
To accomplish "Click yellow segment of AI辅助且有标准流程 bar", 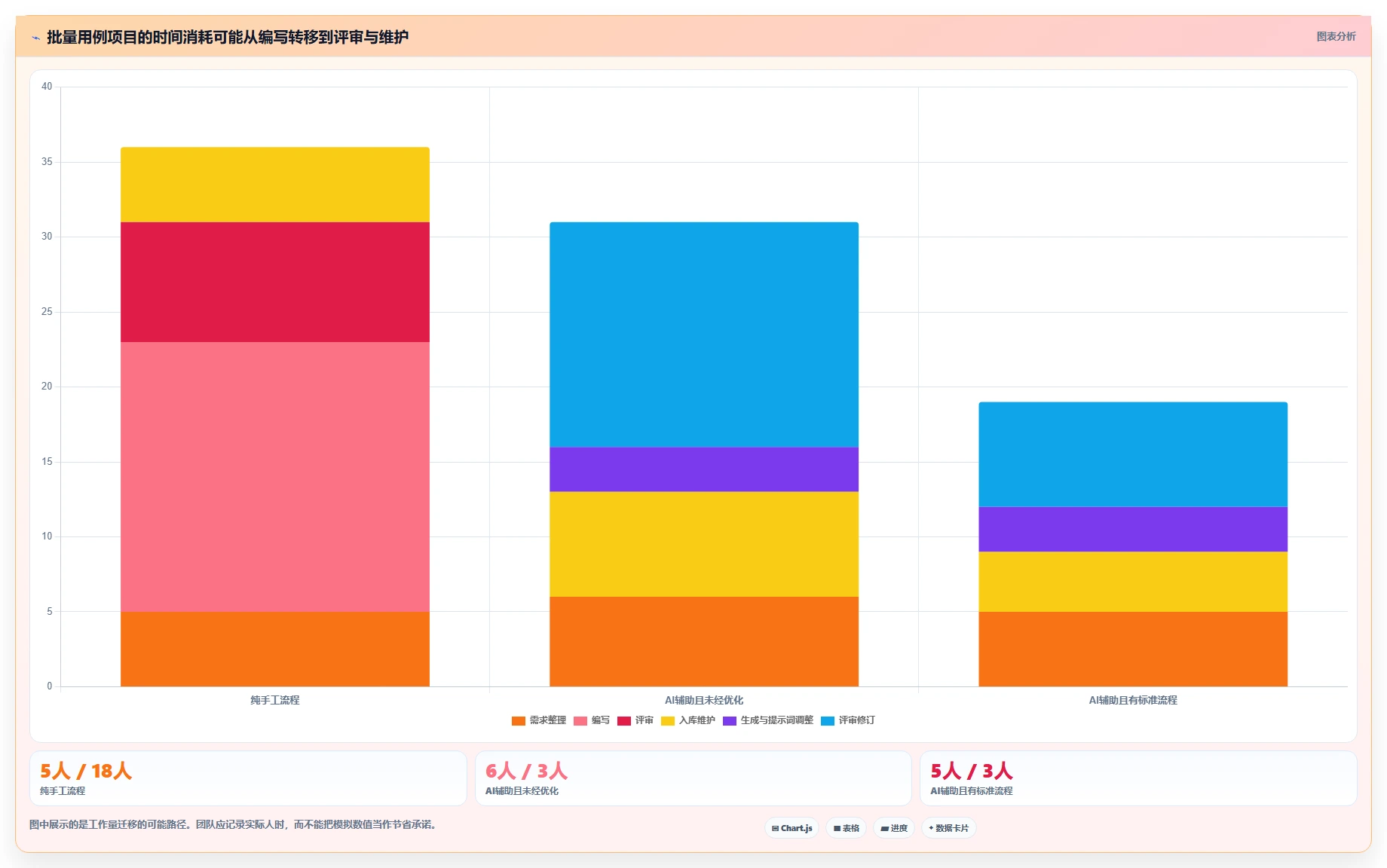I will (1133, 582).
